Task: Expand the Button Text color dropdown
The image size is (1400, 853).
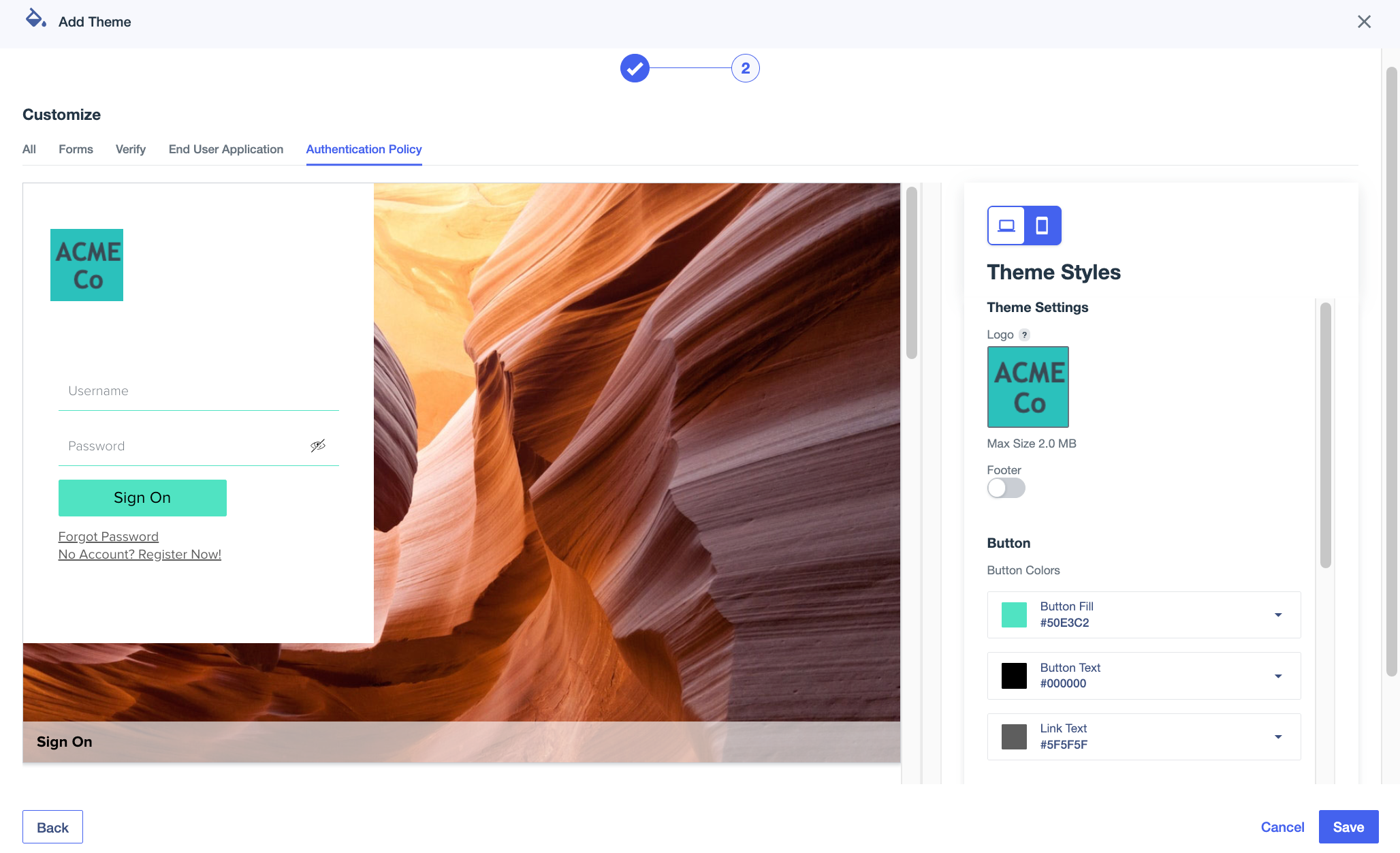Action: point(1278,676)
